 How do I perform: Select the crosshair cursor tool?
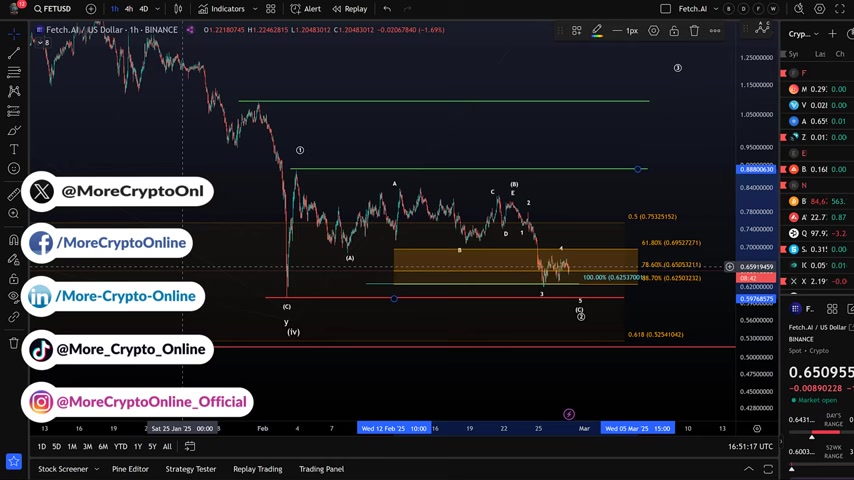[x=14, y=34]
